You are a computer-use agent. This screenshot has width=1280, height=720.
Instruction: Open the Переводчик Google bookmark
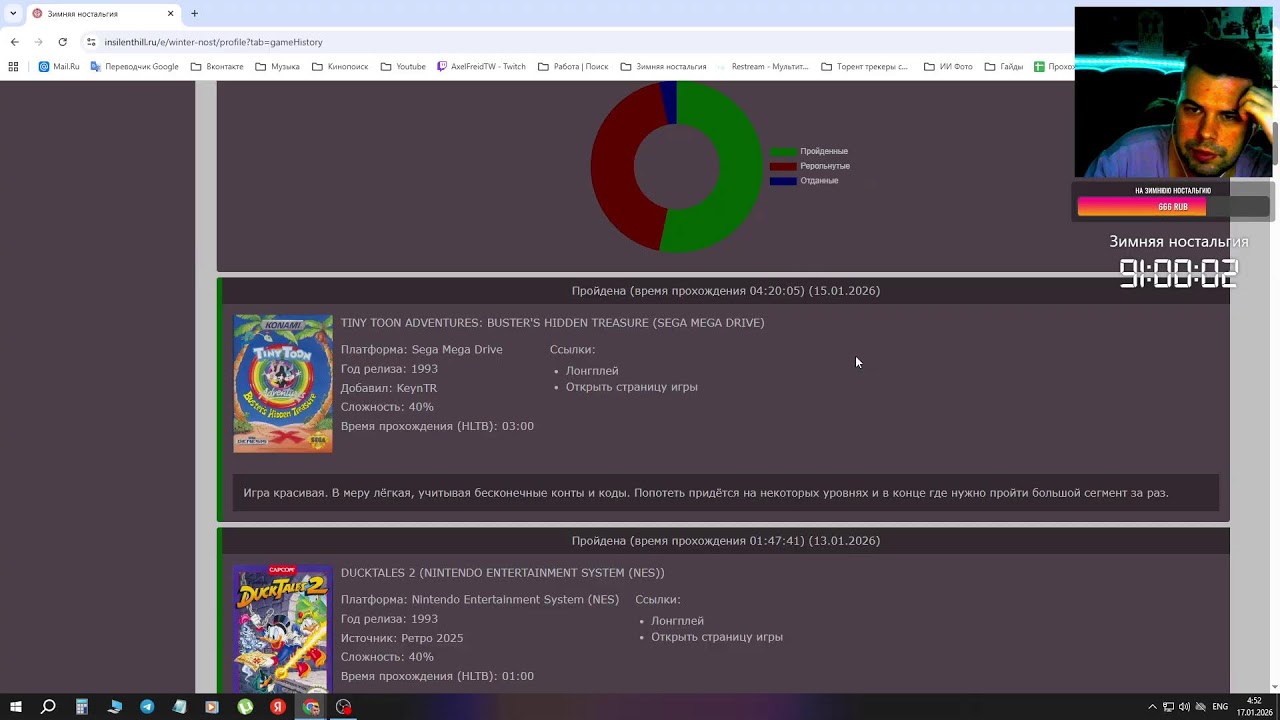click(x=134, y=67)
